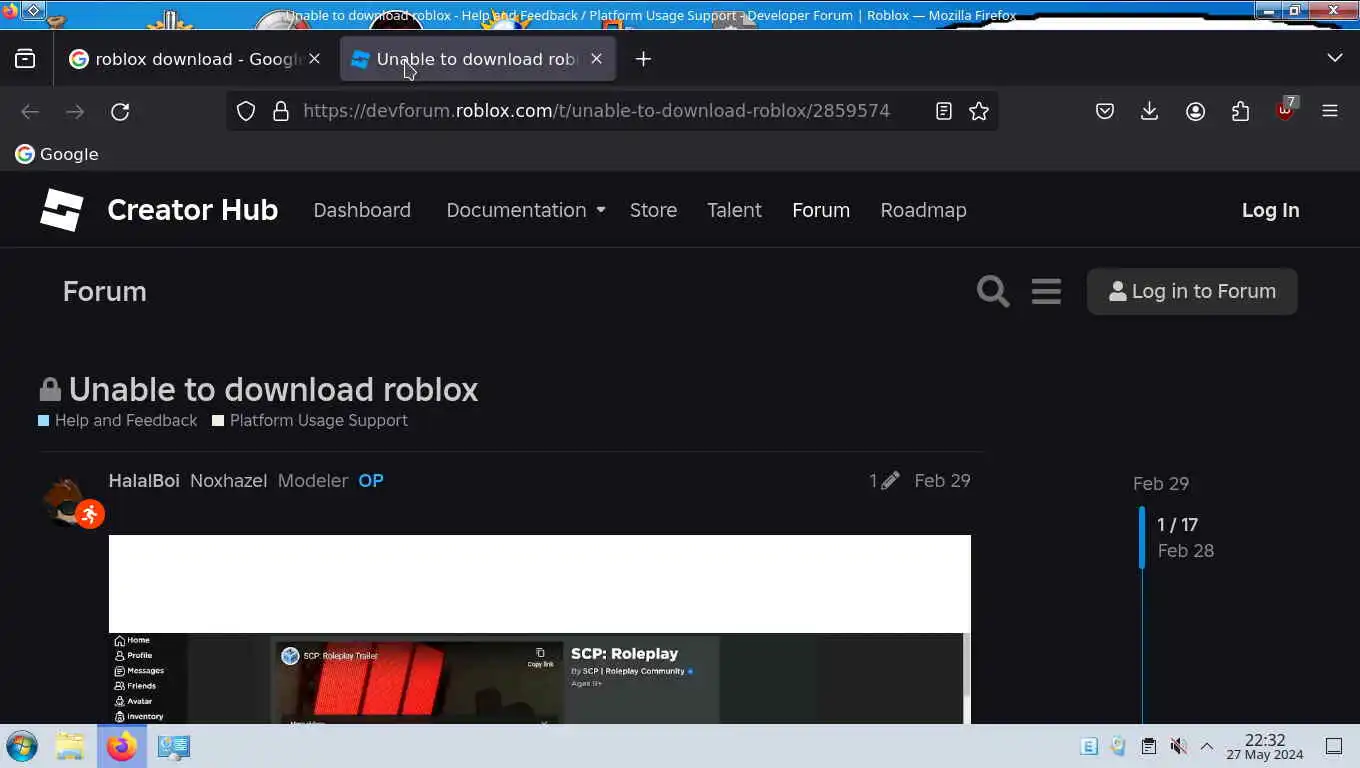This screenshot has height=768, width=1360.
Task: Open Talent in Creator Hub nav
Action: [734, 210]
